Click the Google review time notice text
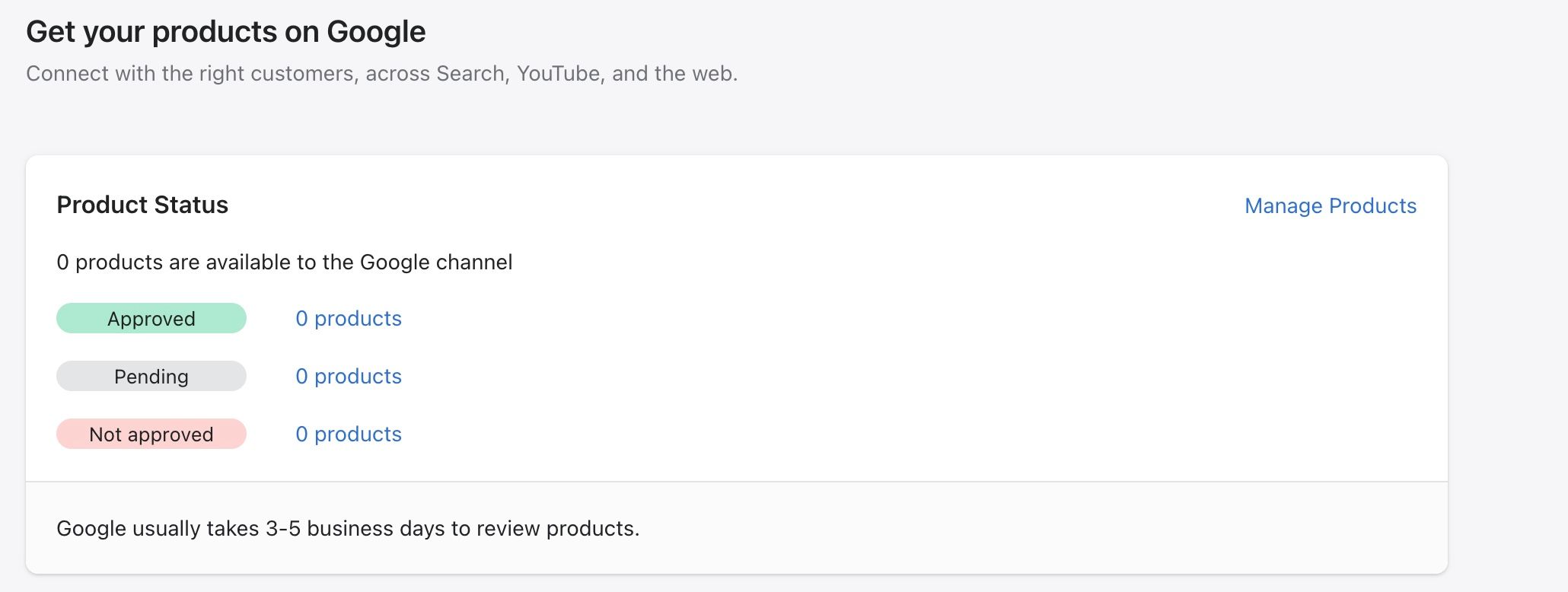1568x592 pixels. pyautogui.click(x=348, y=528)
